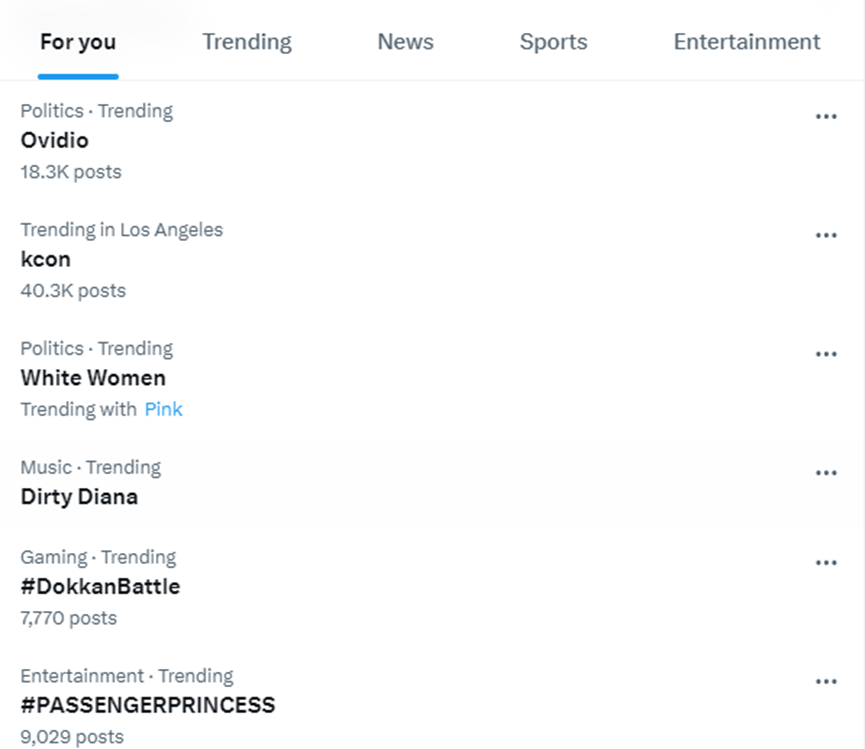
Task: View the kcon trending topic
Action: (x=45, y=259)
